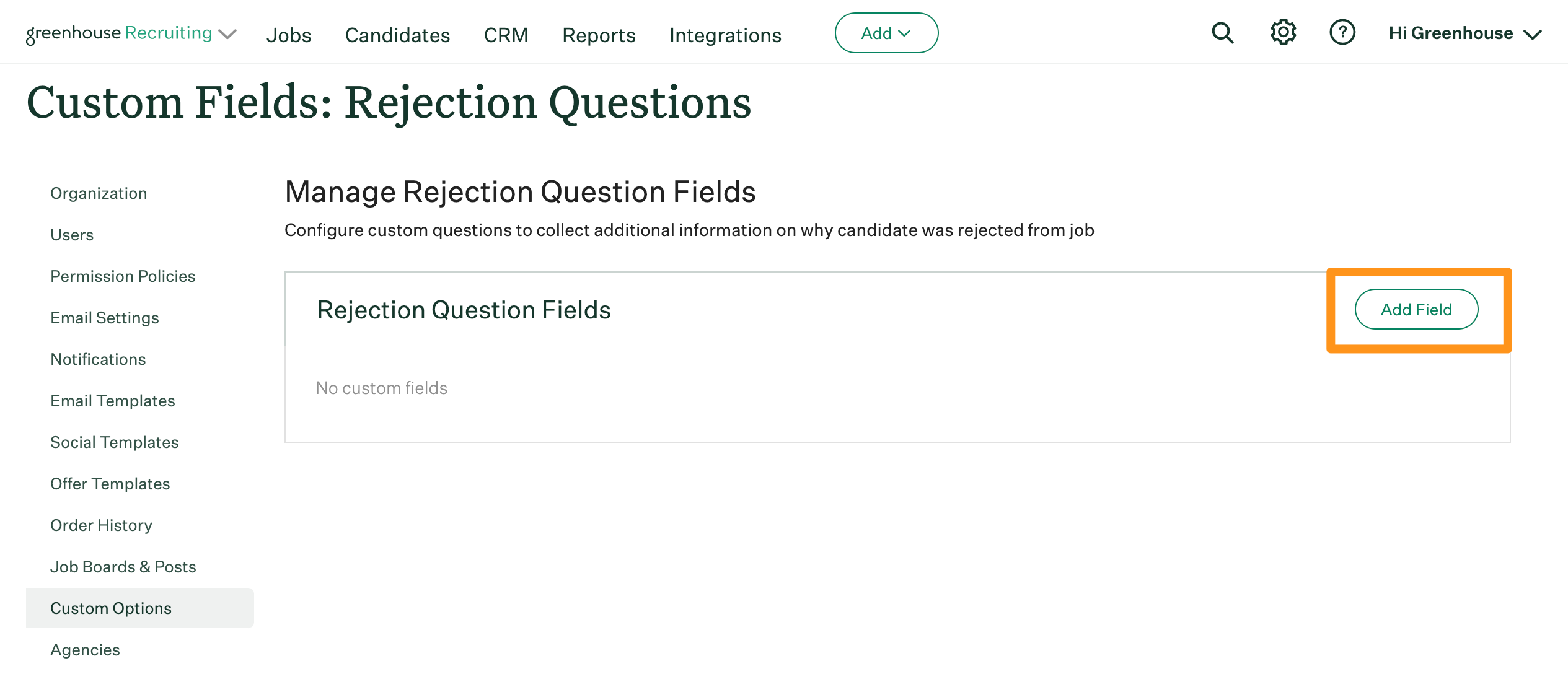The image size is (1568, 674).
Task: Open the Offer Templates page
Action: [x=110, y=484]
